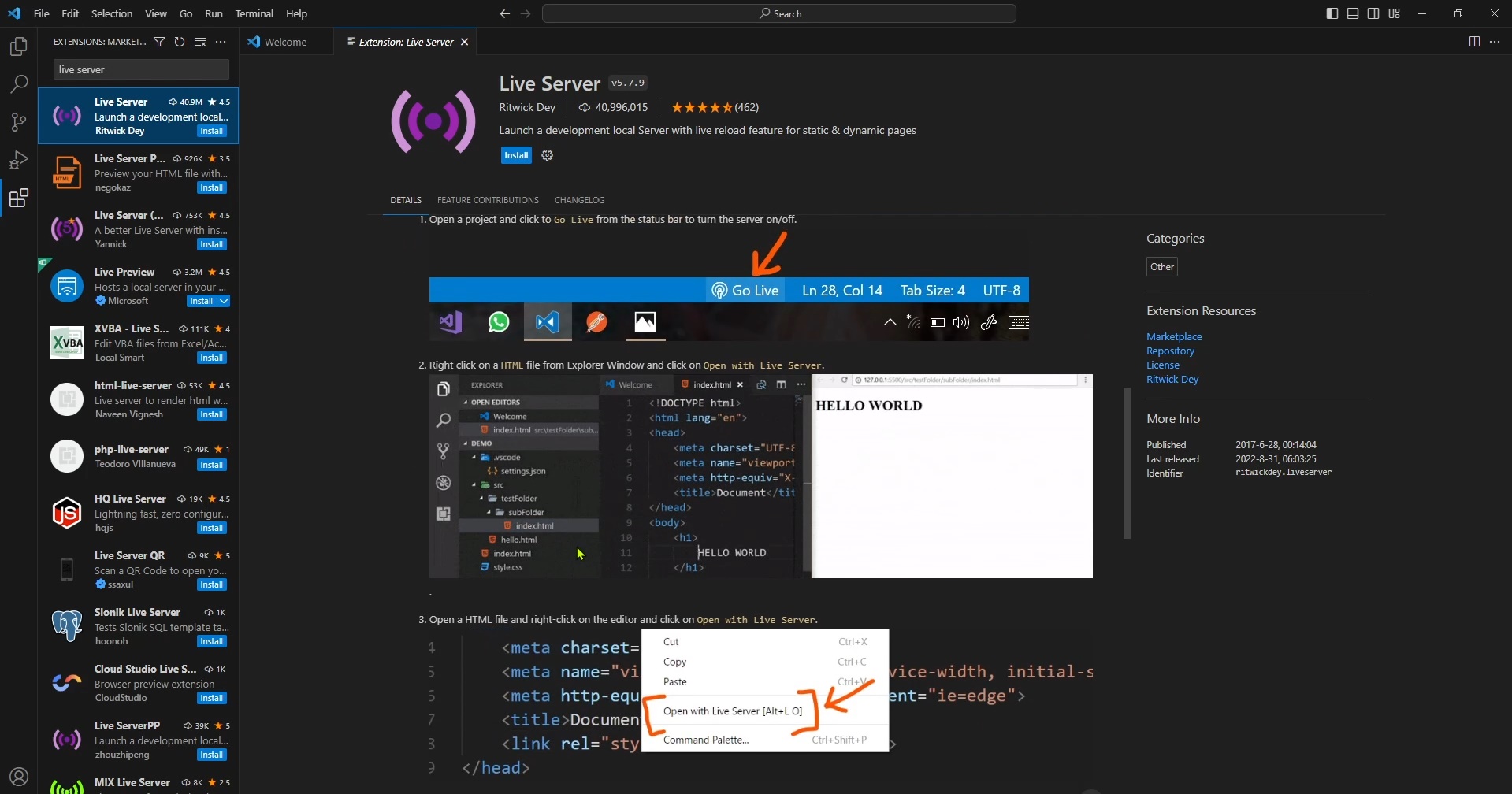Image resolution: width=1512 pixels, height=794 pixels.
Task: Open Extensions panel more actions menu
Action: [221, 42]
